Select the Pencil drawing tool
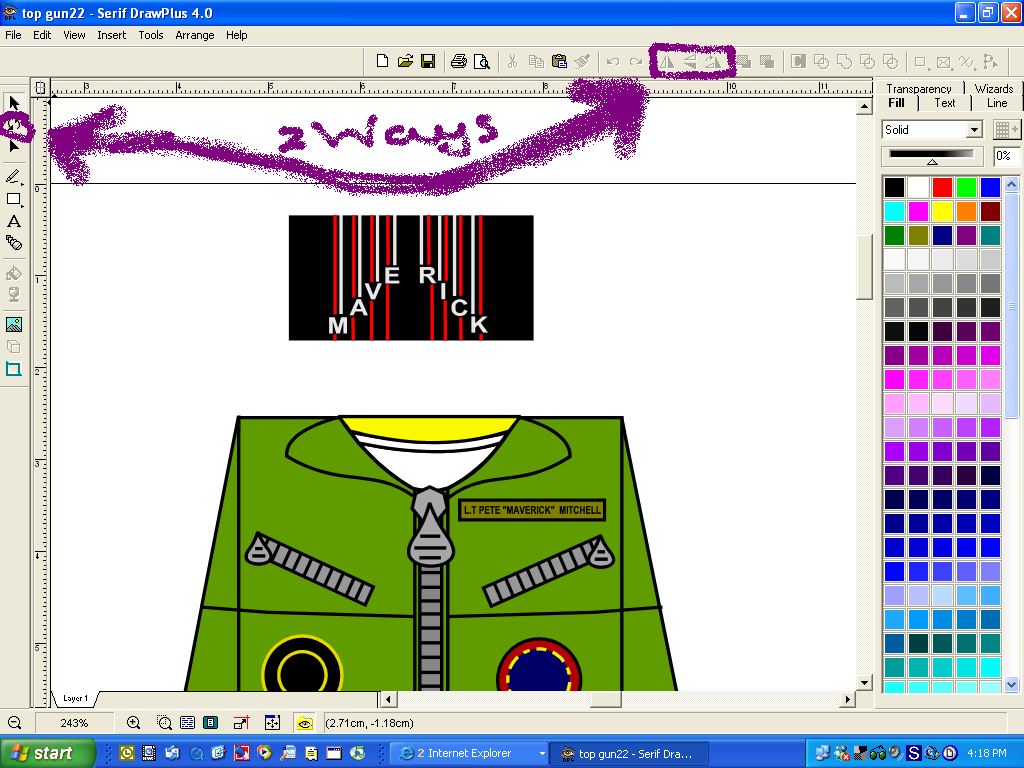This screenshot has height=768, width=1024. [x=13, y=176]
